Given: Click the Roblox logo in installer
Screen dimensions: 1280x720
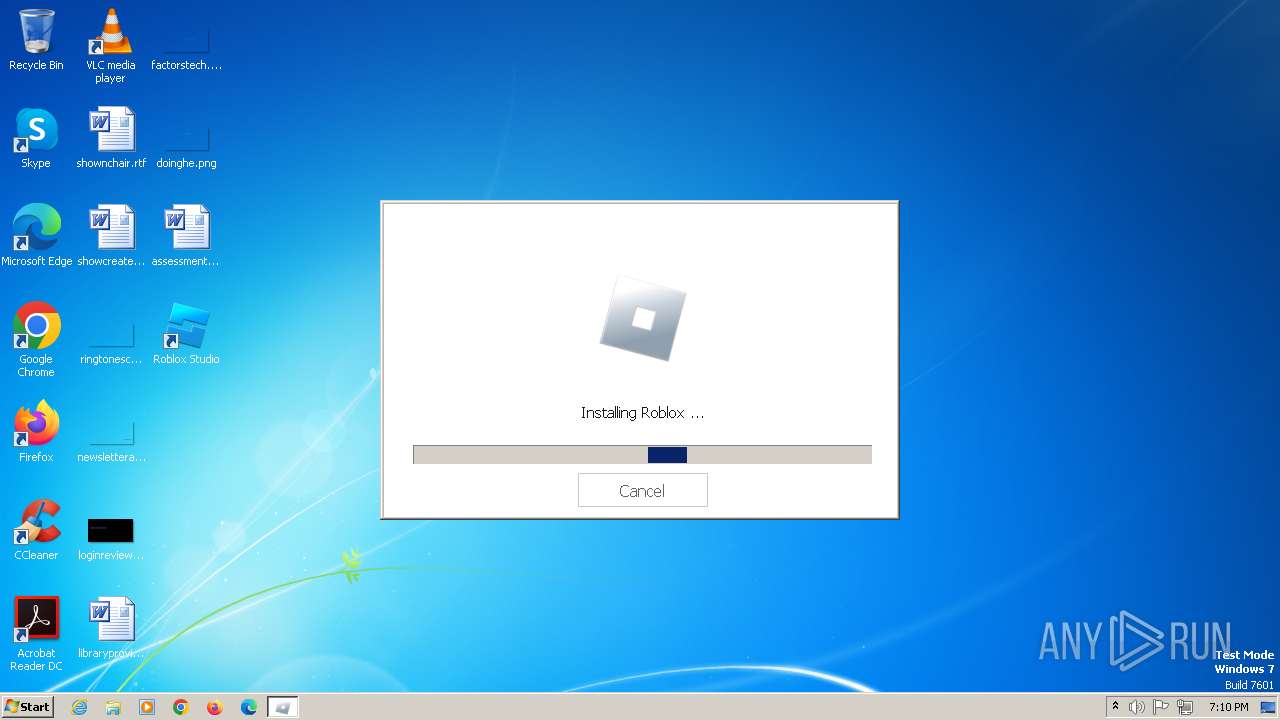Looking at the screenshot, I should [643, 318].
